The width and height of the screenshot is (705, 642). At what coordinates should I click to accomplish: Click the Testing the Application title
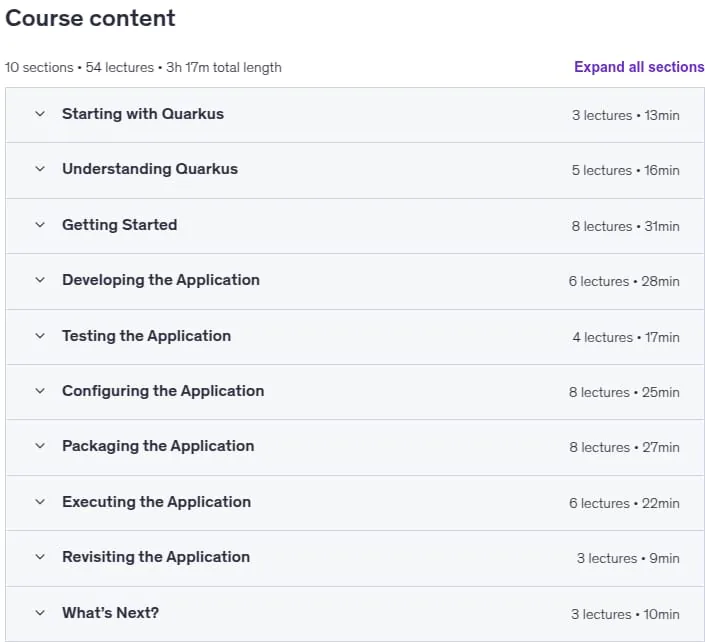tap(147, 336)
